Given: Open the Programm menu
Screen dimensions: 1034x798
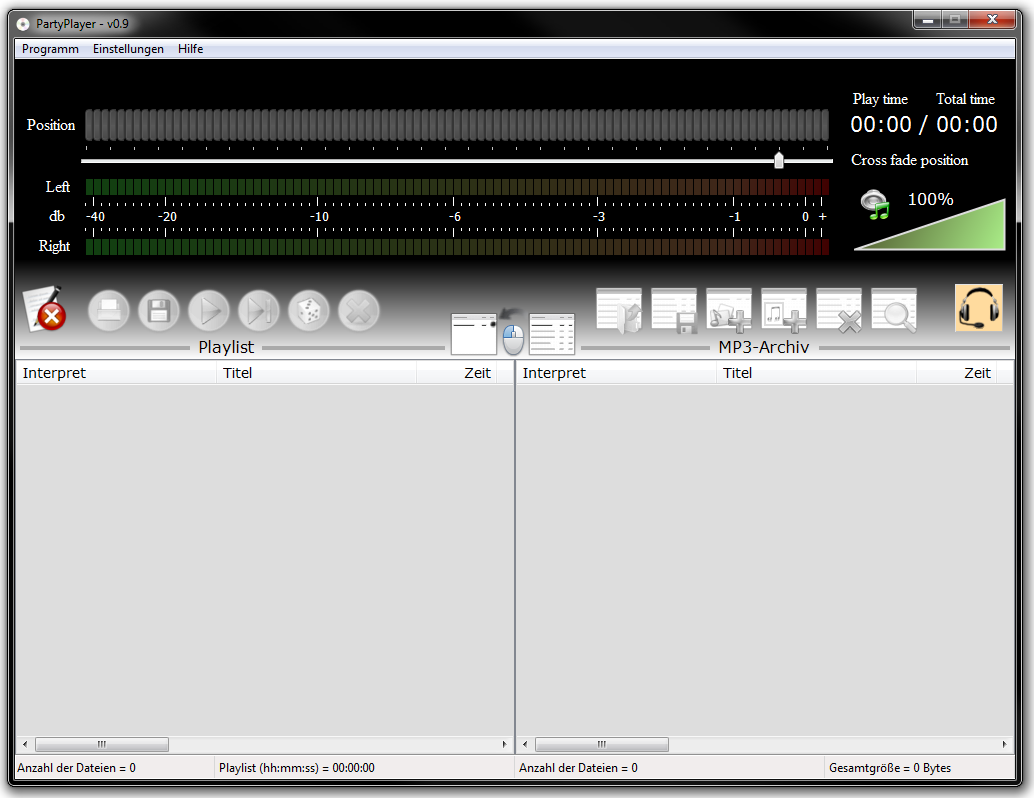Looking at the screenshot, I should point(50,49).
